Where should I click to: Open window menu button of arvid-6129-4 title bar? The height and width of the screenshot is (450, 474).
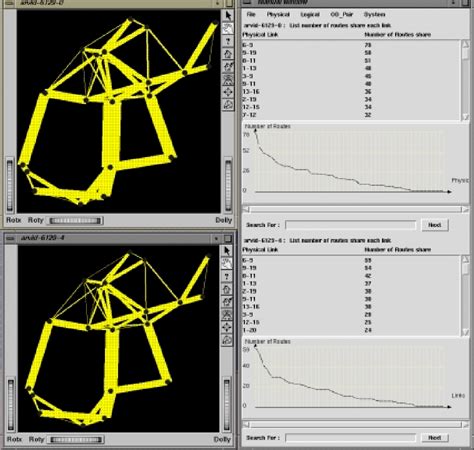coord(10,238)
